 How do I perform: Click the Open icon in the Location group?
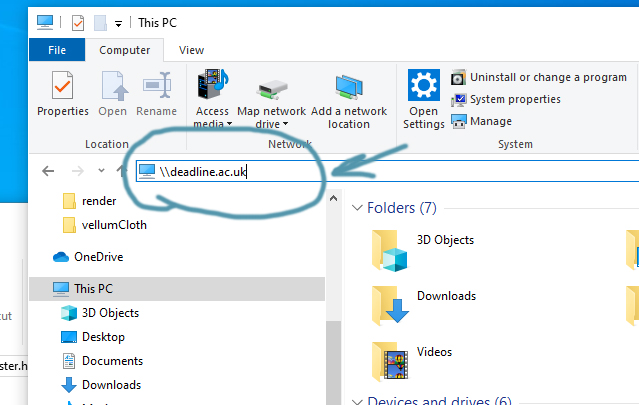113,86
